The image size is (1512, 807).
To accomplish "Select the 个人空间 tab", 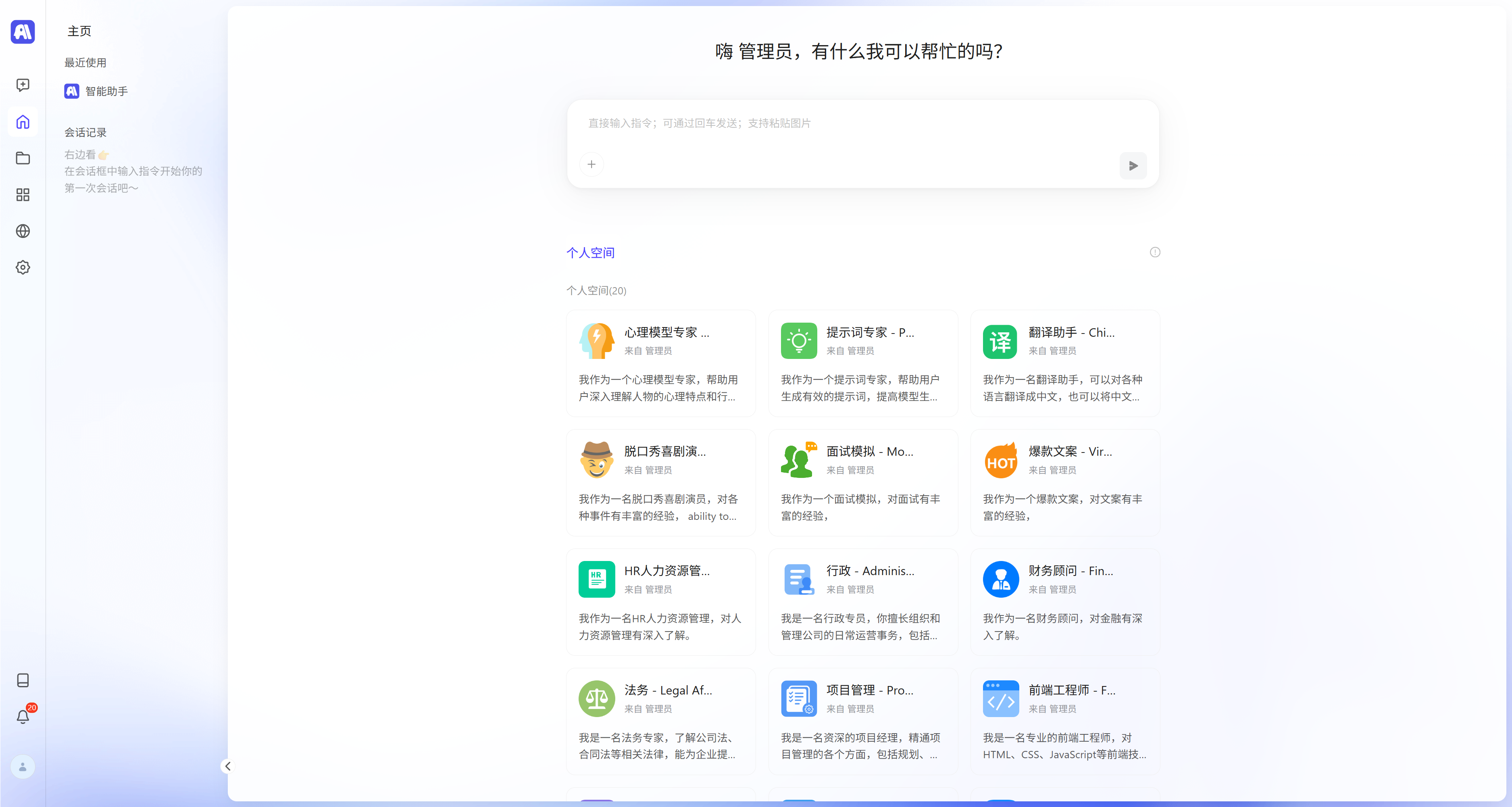I will [590, 253].
